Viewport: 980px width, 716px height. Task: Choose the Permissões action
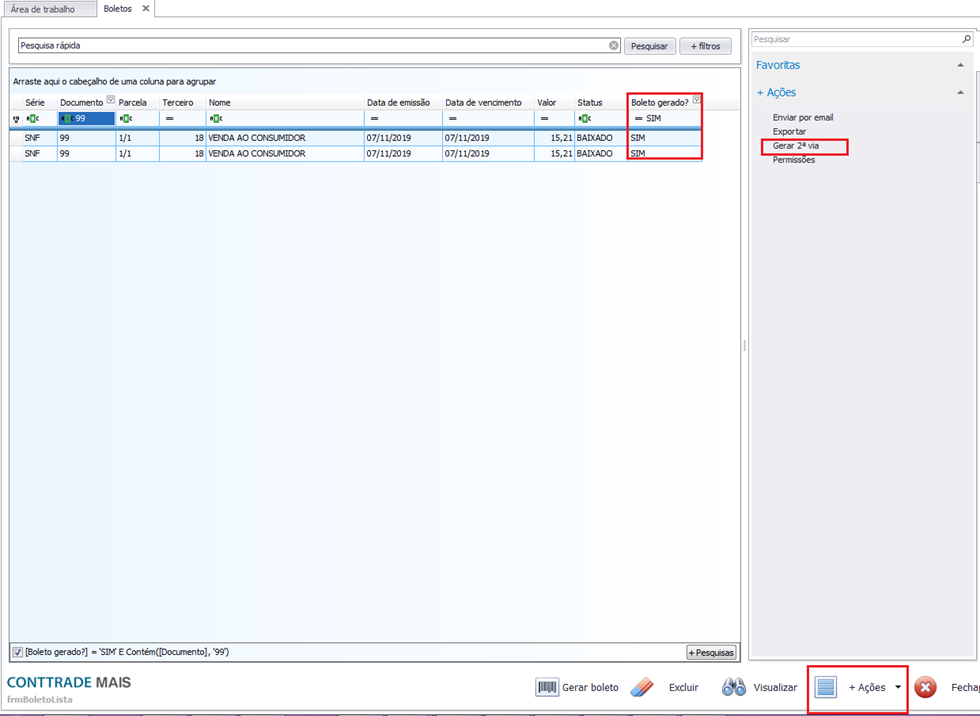[x=794, y=160]
